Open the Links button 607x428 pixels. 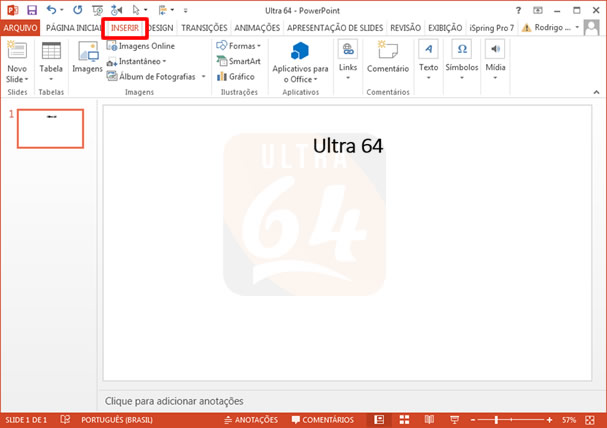348,60
